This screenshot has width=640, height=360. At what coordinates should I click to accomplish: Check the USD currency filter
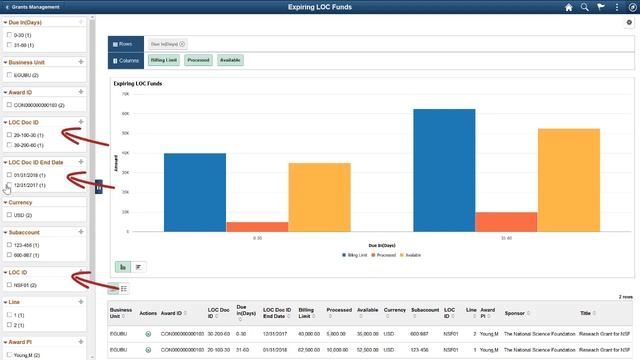tap(9, 215)
